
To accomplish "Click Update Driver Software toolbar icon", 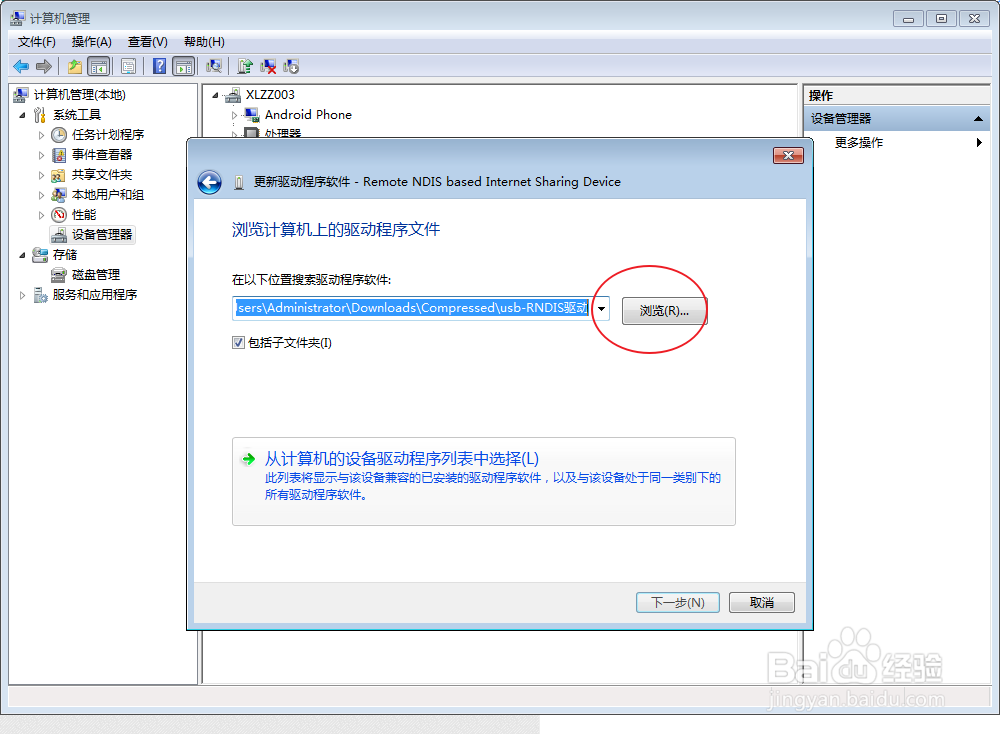I will click(245, 66).
